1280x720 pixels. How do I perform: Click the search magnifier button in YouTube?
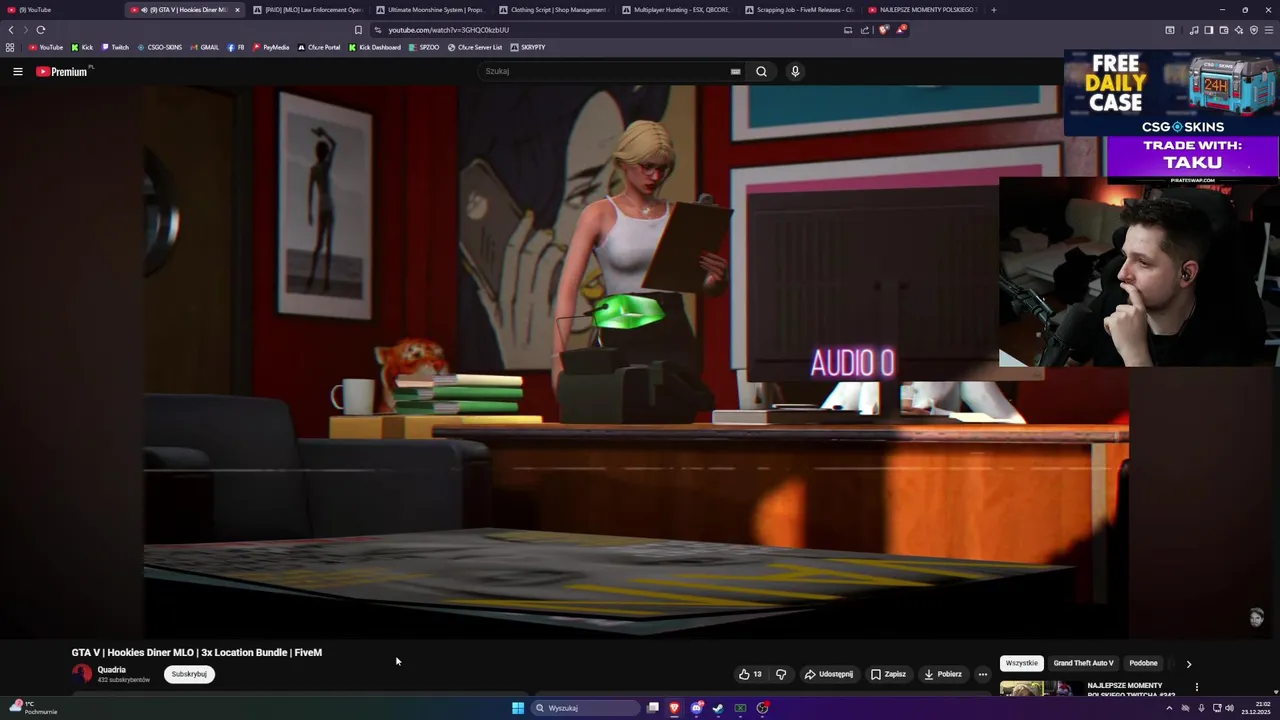(x=761, y=71)
